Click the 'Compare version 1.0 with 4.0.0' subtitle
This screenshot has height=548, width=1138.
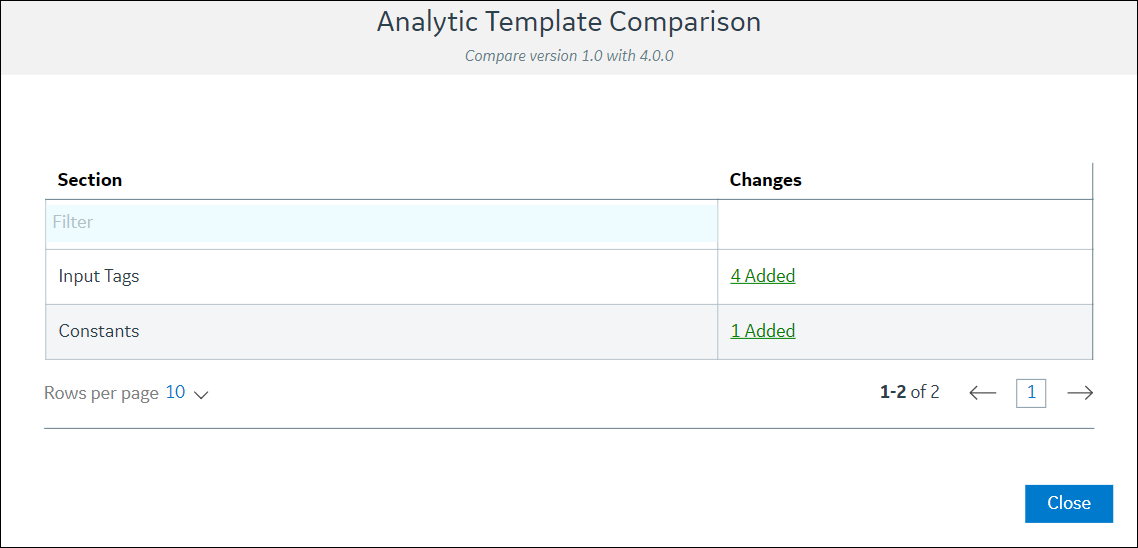tap(569, 56)
